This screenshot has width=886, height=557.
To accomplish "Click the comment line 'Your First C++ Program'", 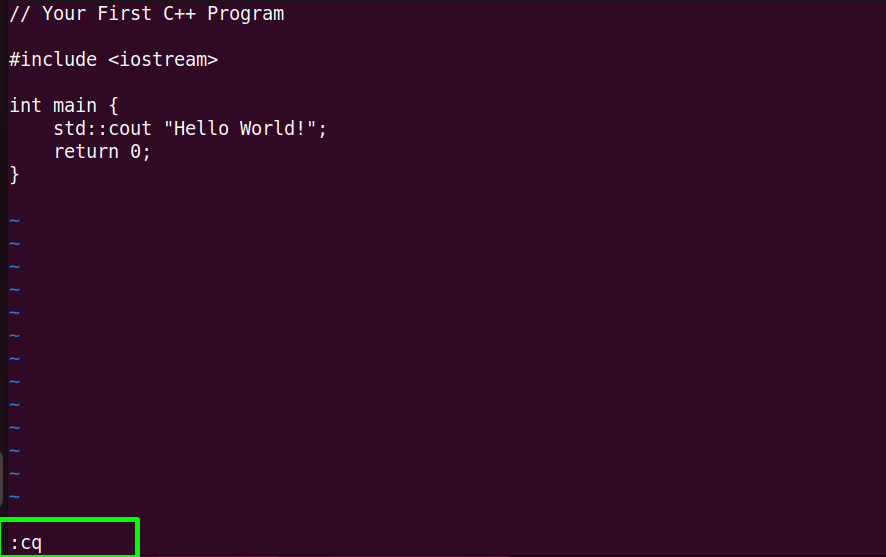I will [147, 14].
